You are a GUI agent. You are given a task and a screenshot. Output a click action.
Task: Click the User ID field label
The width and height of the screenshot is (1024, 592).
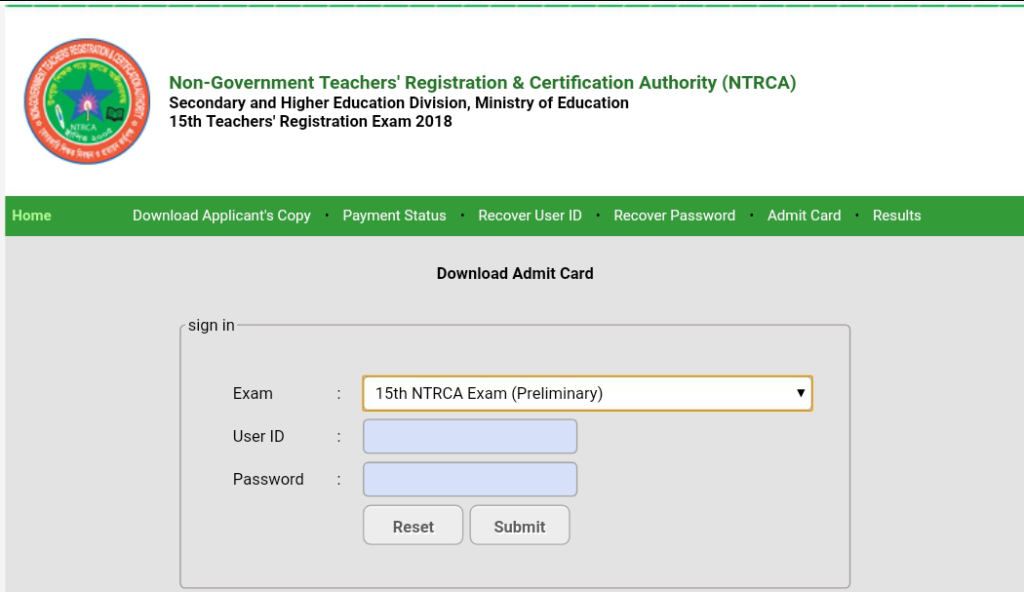[x=258, y=436]
